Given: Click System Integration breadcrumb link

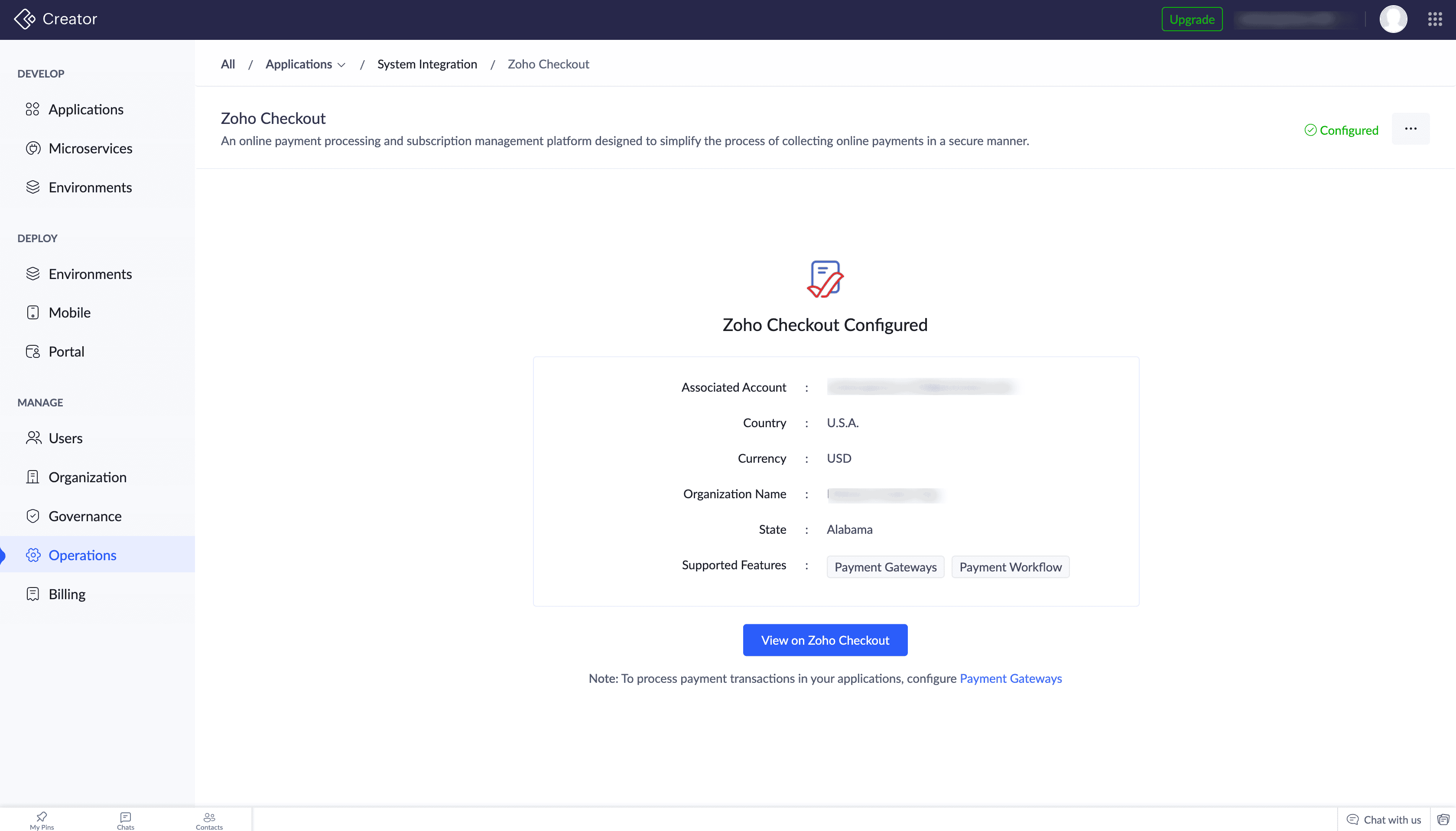Looking at the screenshot, I should [427, 65].
